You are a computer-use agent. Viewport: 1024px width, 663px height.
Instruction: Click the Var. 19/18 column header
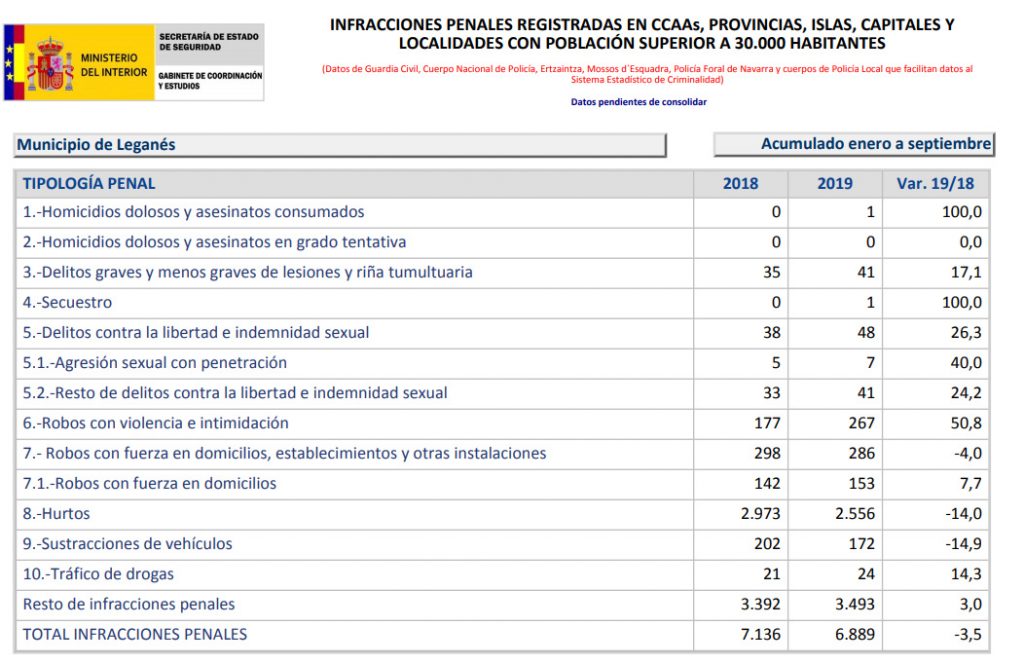click(x=935, y=184)
